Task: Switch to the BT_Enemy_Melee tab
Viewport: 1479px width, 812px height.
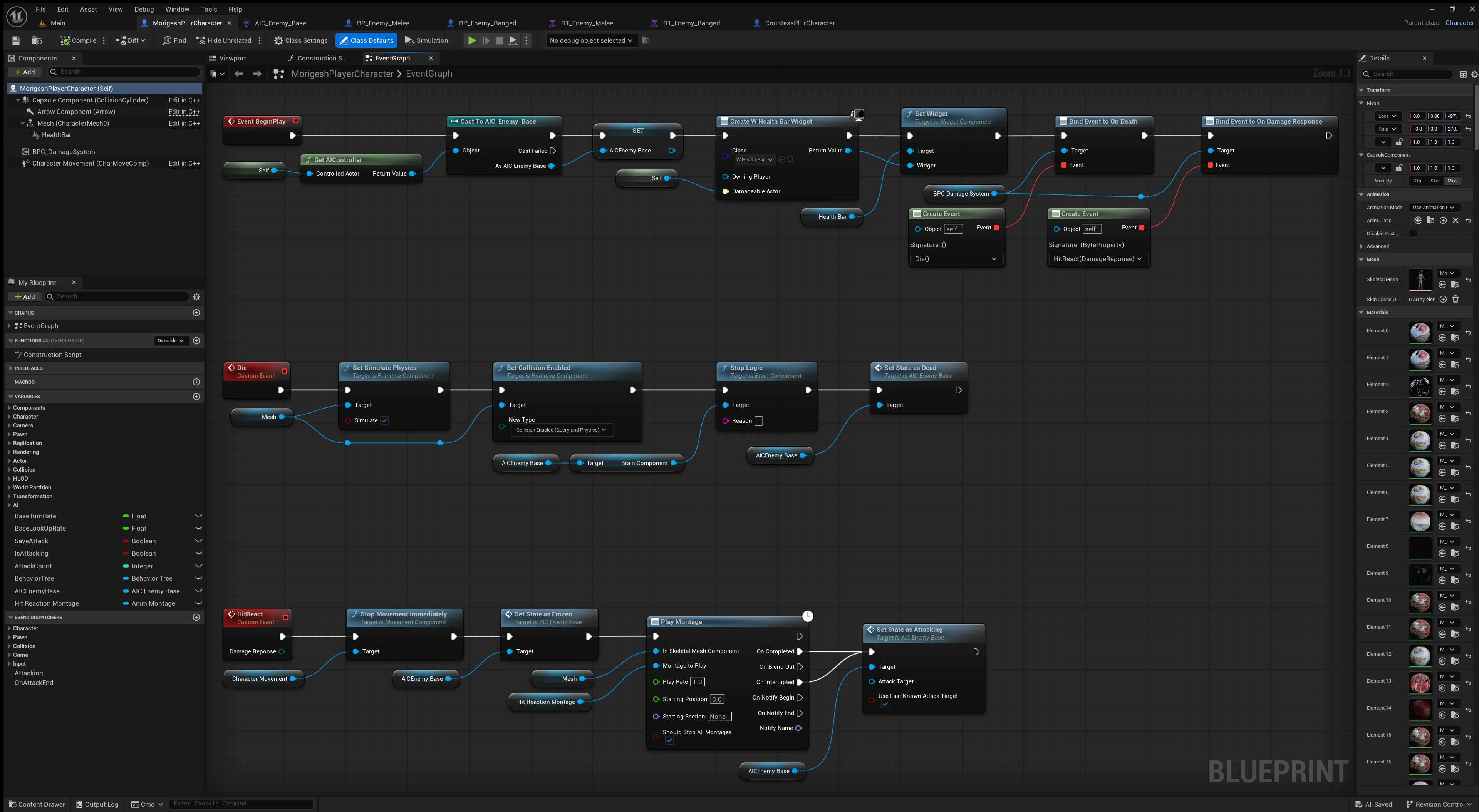Action: pos(586,23)
